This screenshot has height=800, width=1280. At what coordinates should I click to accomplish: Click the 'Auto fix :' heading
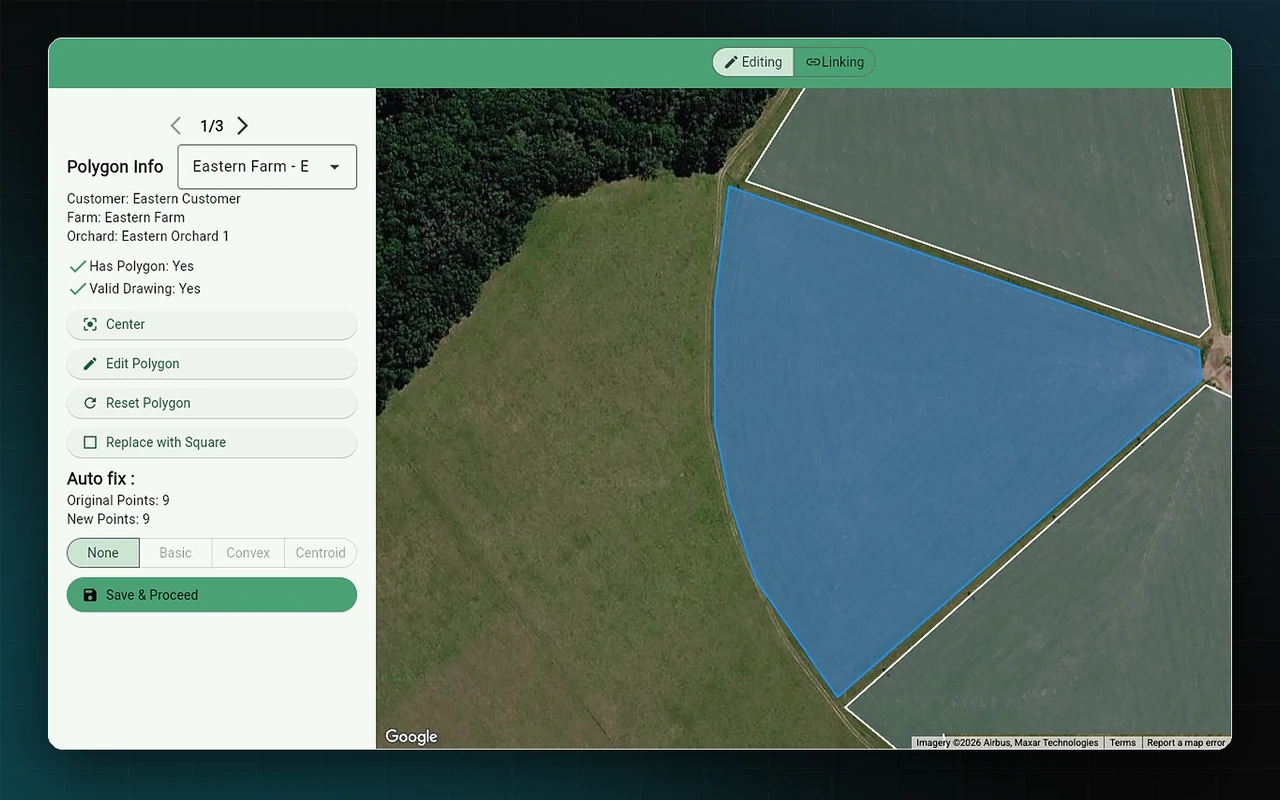(x=101, y=479)
